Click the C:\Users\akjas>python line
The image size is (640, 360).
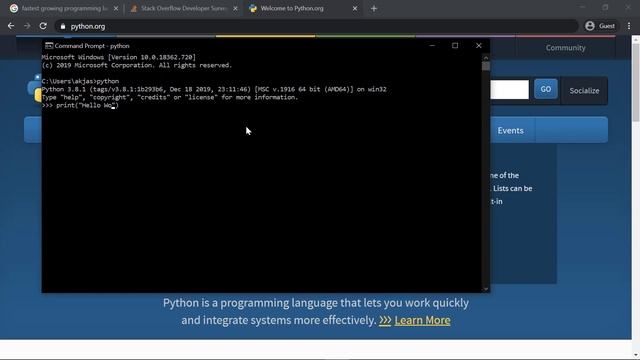pyautogui.click(x=80, y=81)
